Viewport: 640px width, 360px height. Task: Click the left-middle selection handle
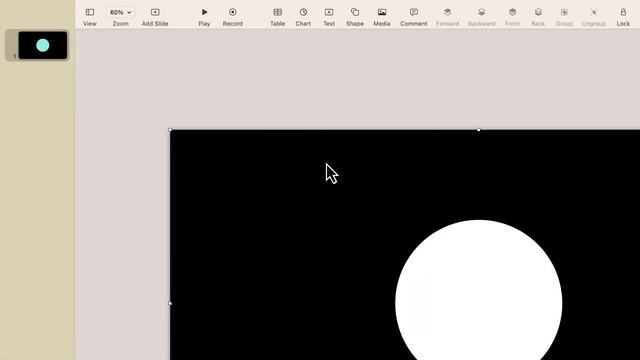pyautogui.click(x=170, y=303)
